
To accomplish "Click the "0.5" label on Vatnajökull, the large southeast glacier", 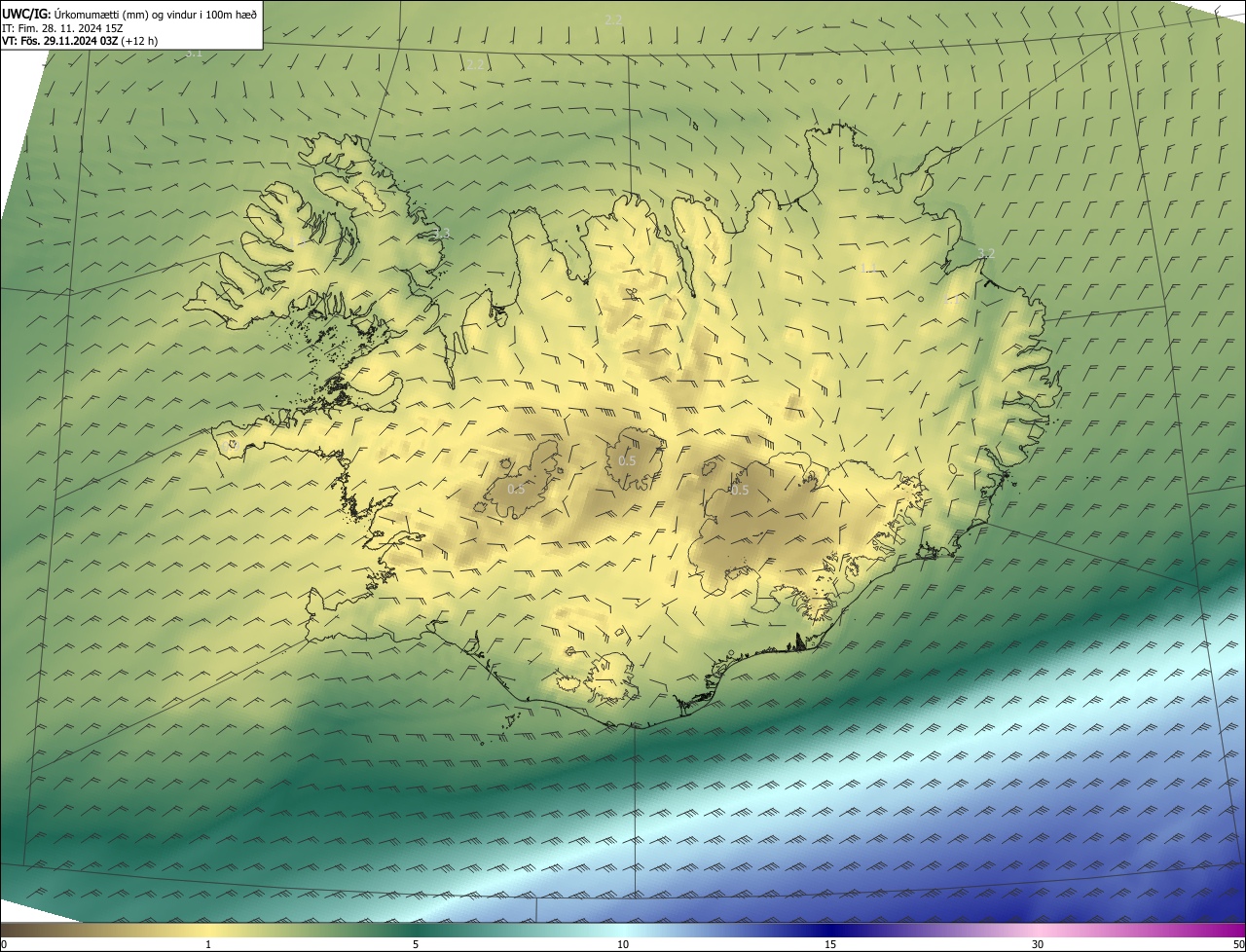I will [740, 490].
